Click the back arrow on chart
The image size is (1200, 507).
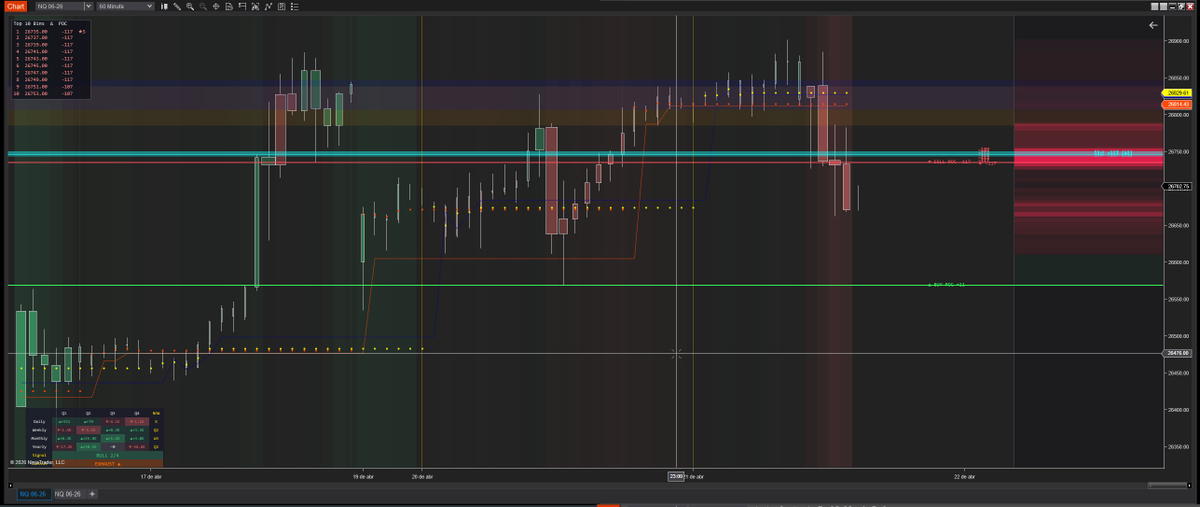[1153, 25]
